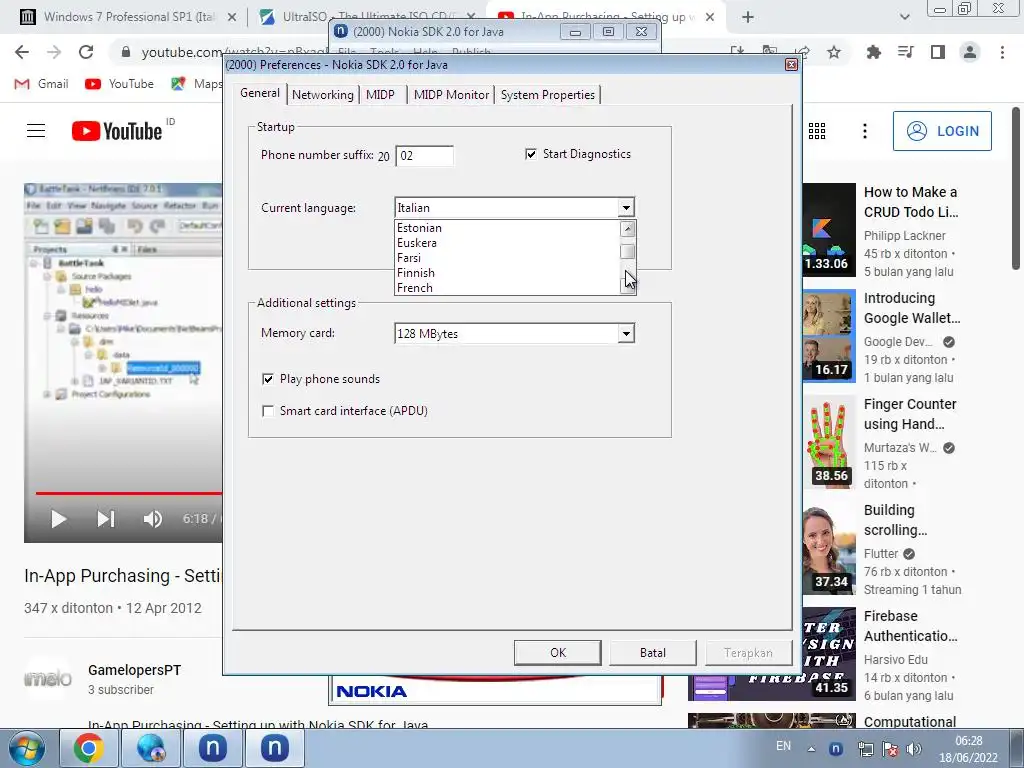Open the System Properties tab
Viewport: 1024px width, 768px height.
(547, 95)
